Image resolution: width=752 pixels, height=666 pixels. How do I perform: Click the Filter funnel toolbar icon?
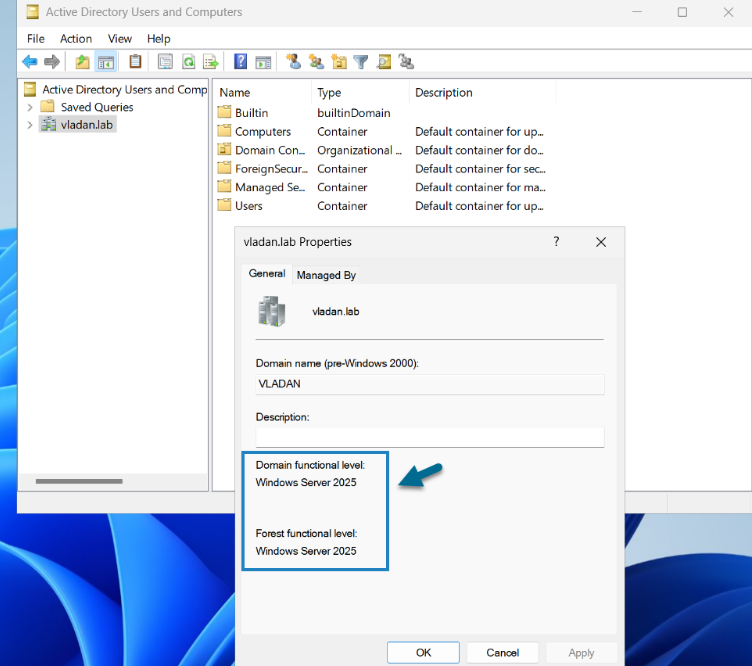(361, 61)
